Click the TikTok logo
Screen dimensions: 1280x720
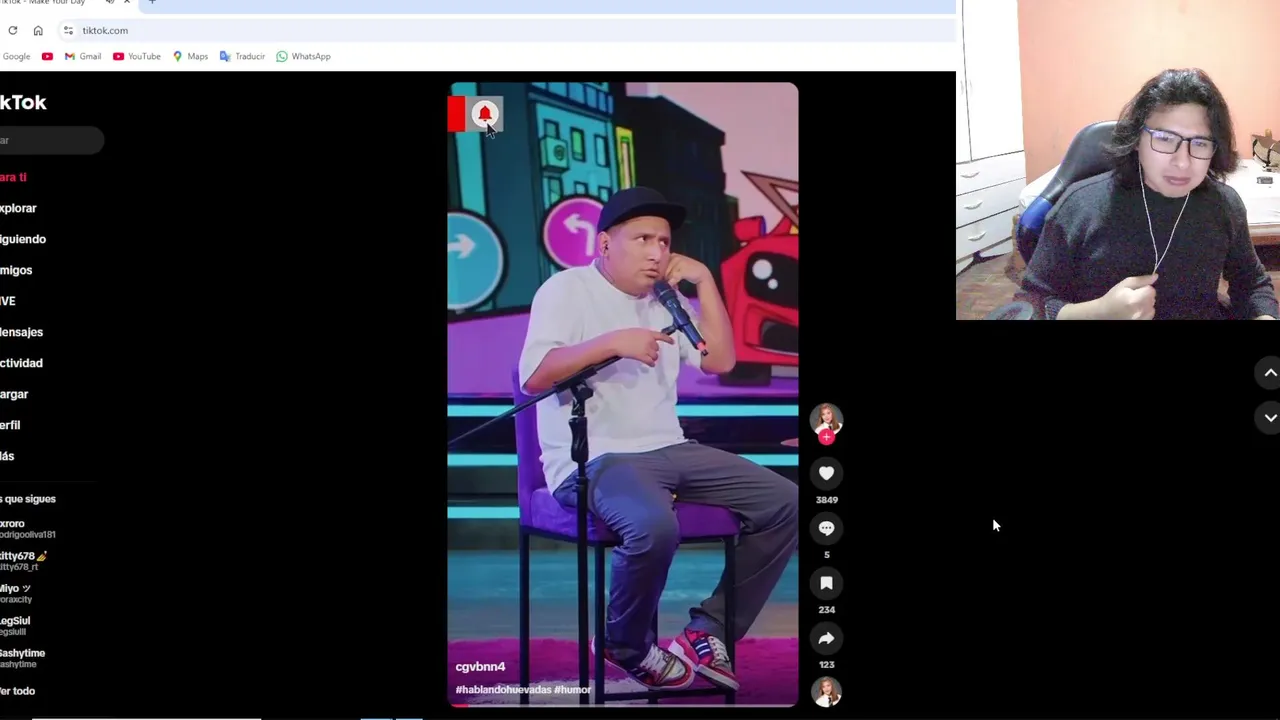tap(23, 102)
